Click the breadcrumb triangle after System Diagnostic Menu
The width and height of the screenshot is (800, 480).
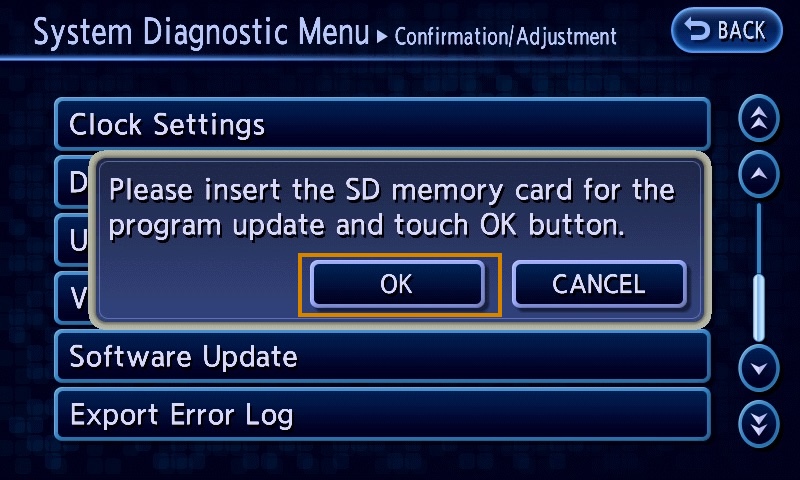[382, 37]
